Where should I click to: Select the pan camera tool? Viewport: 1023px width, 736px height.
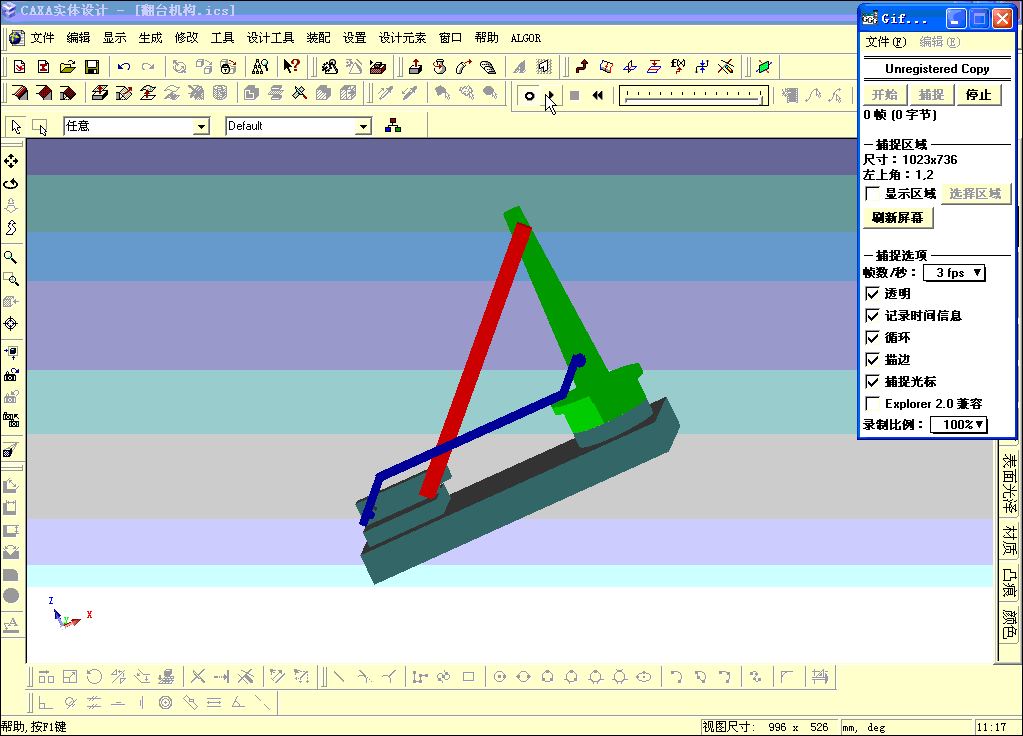11,161
